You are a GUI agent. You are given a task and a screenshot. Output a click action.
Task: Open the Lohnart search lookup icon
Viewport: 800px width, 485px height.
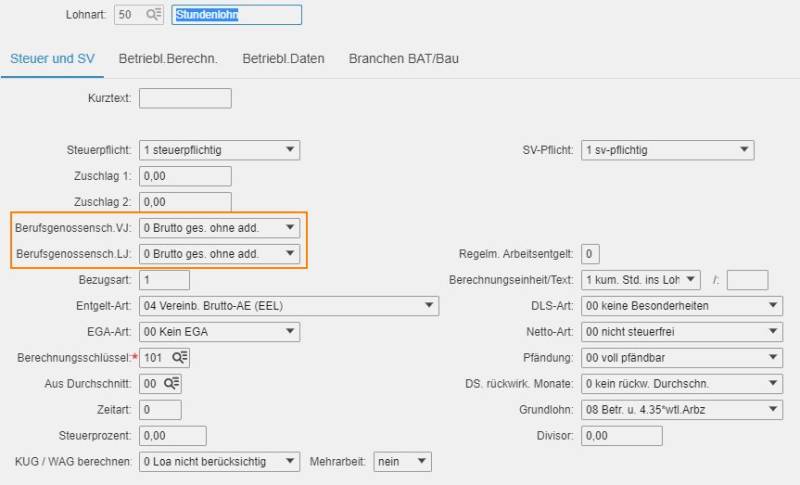[x=154, y=14]
